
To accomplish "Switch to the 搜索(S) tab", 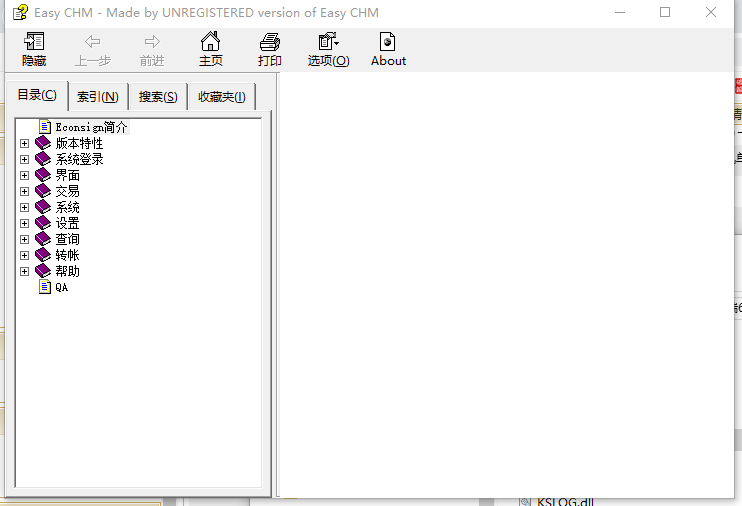I will pos(158,97).
